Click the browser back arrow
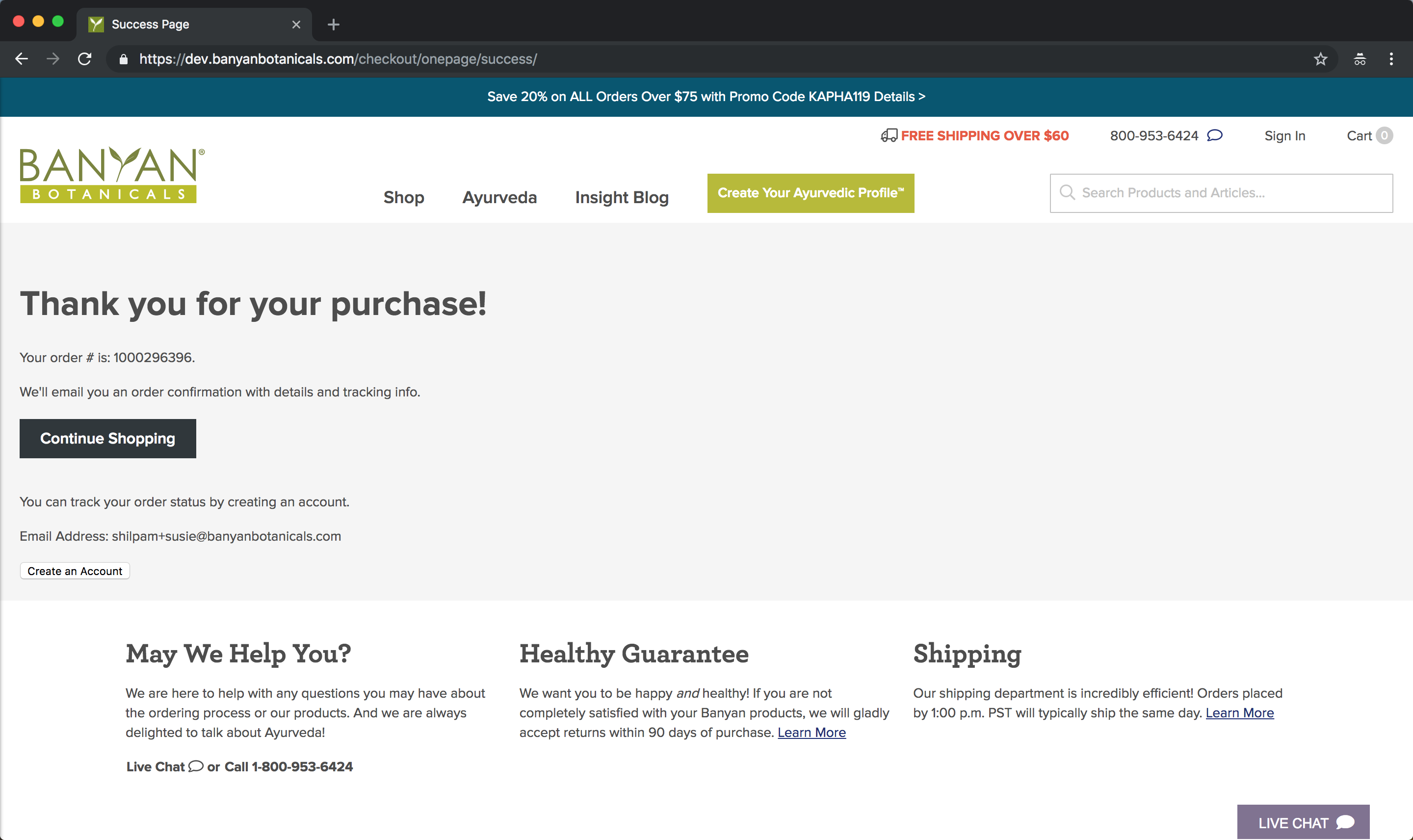The height and width of the screenshot is (840, 1413). coord(22,59)
